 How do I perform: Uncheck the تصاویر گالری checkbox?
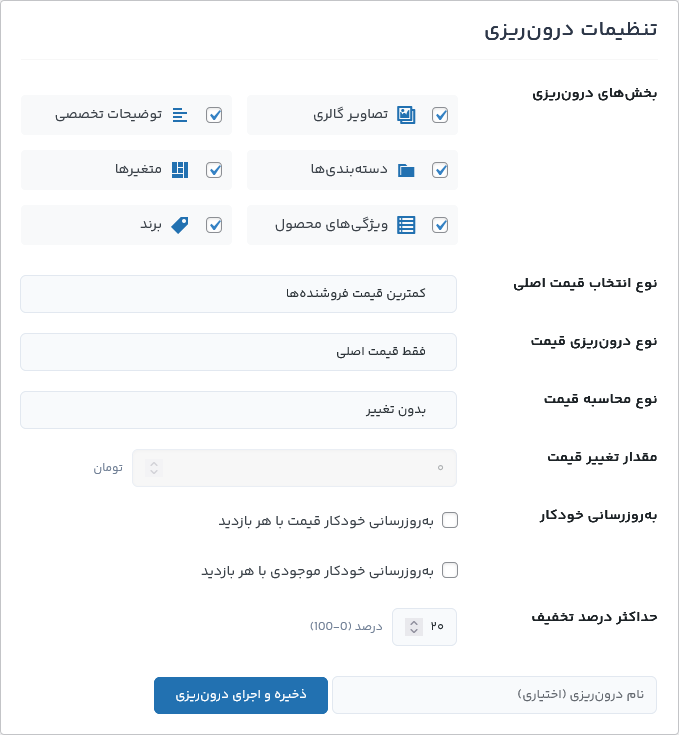coord(440,115)
